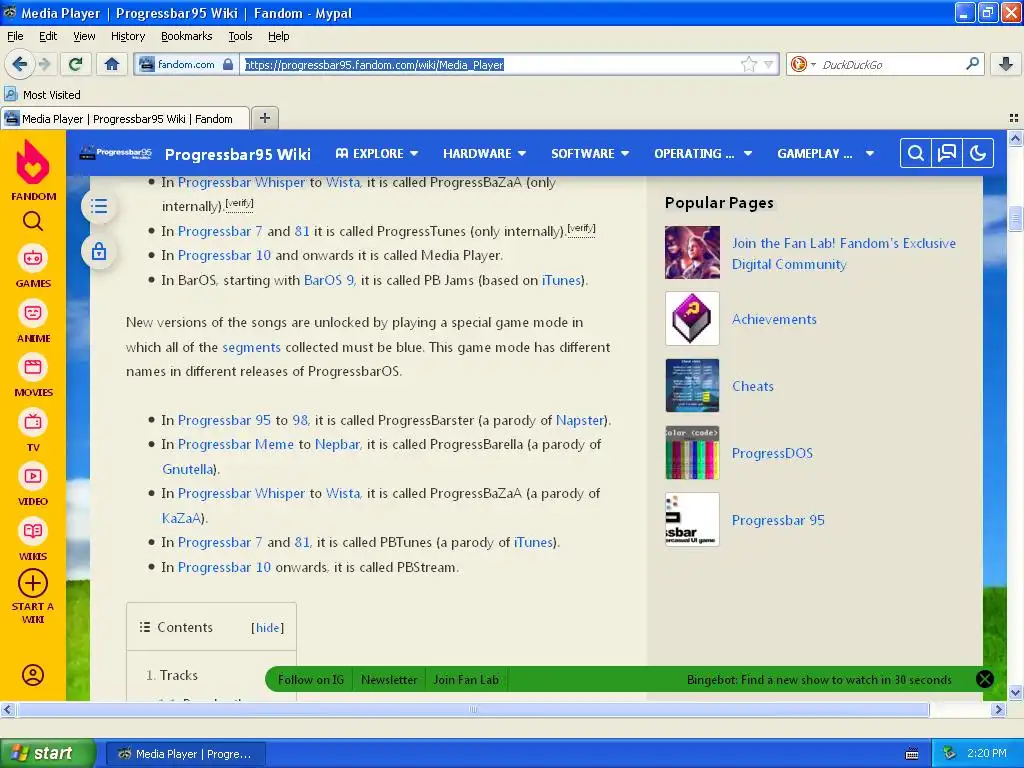The width and height of the screenshot is (1024, 768).
Task: Click the Join Fan Lab button
Action: tap(466, 679)
